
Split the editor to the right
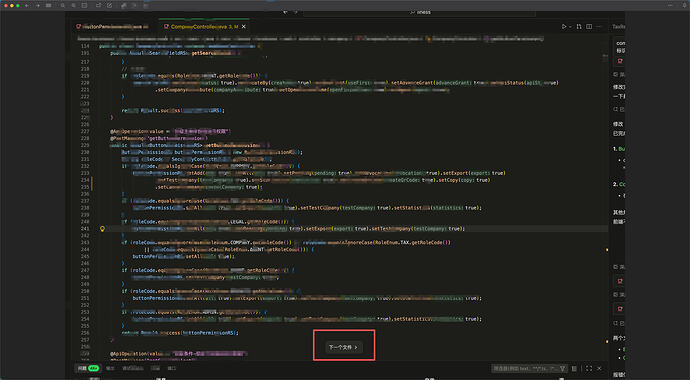(589, 27)
